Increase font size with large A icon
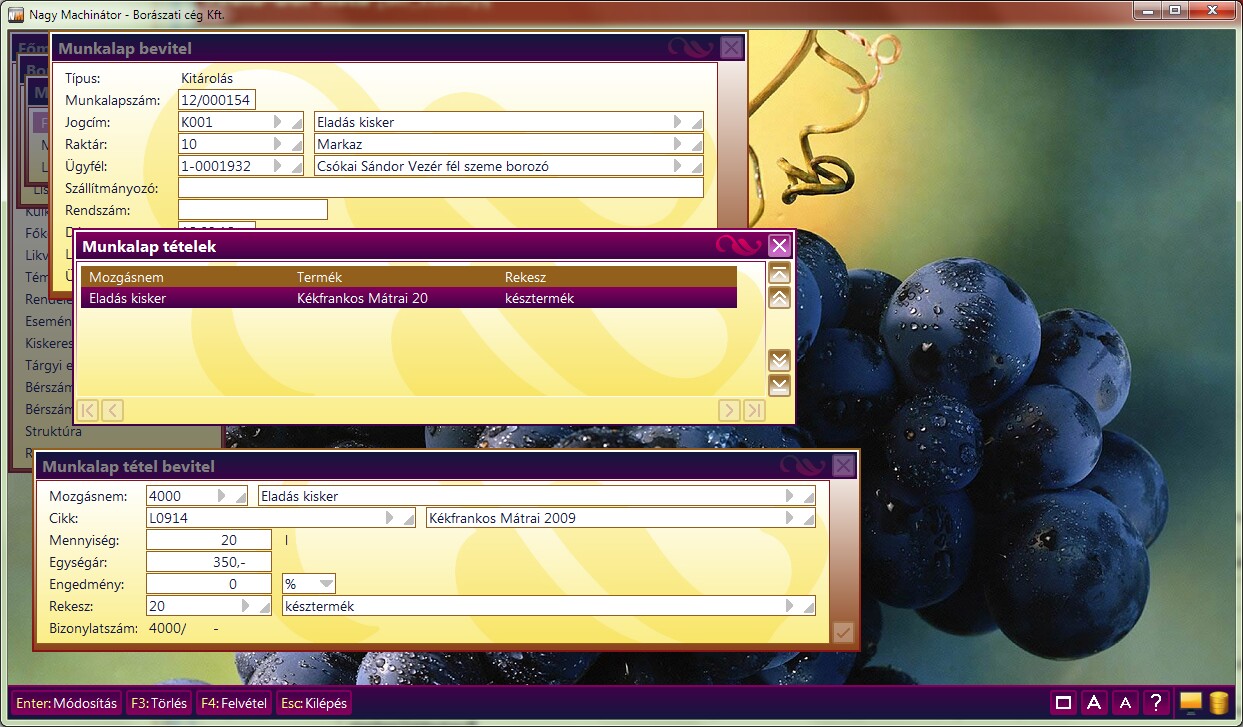This screenshot has width=1243, height=727. pyautogui.click(x=1095, y=703)
